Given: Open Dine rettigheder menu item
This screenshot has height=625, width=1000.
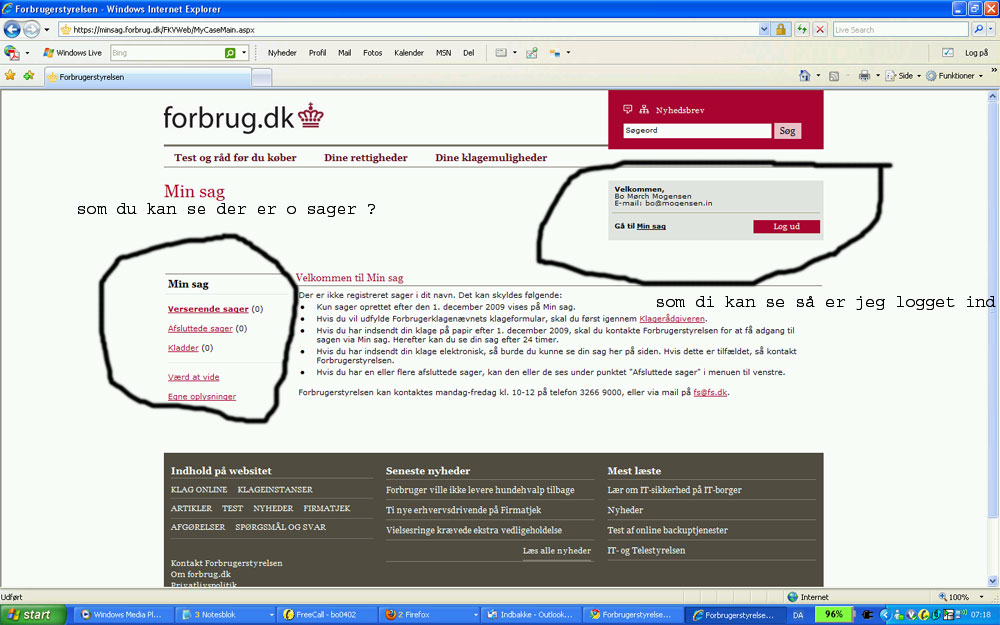Looking at the screenshot, I should coord(365,158).
